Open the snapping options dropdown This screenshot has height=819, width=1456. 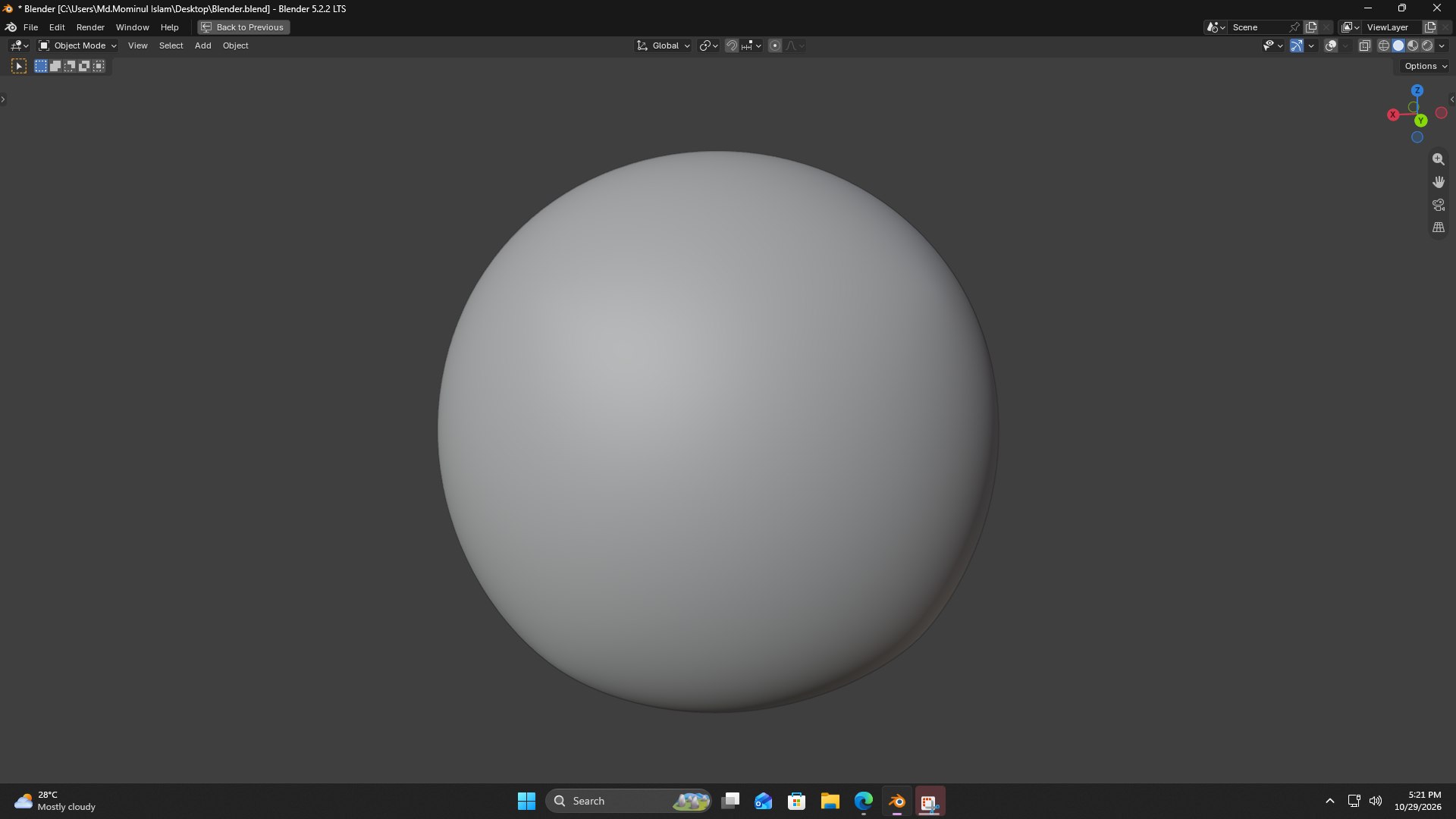752,46
